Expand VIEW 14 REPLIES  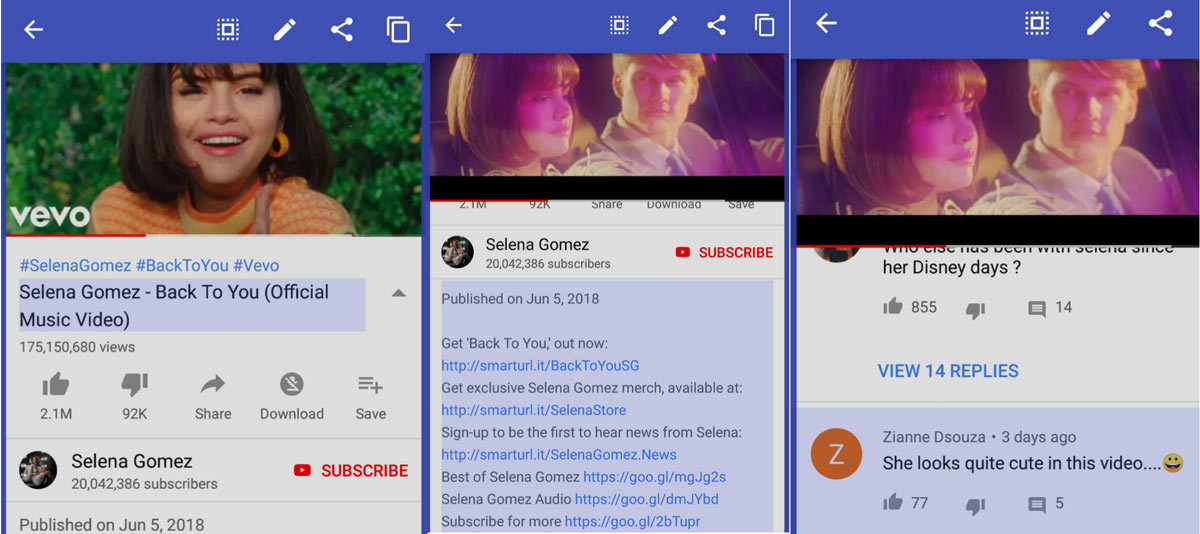point(948,371)
